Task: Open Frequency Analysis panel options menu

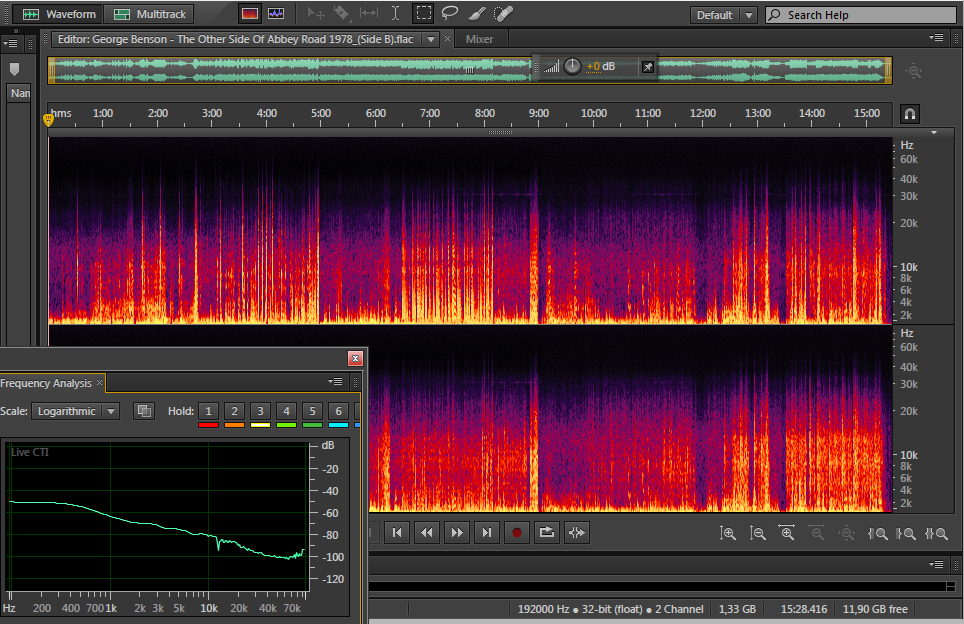Action: [335, 382]
